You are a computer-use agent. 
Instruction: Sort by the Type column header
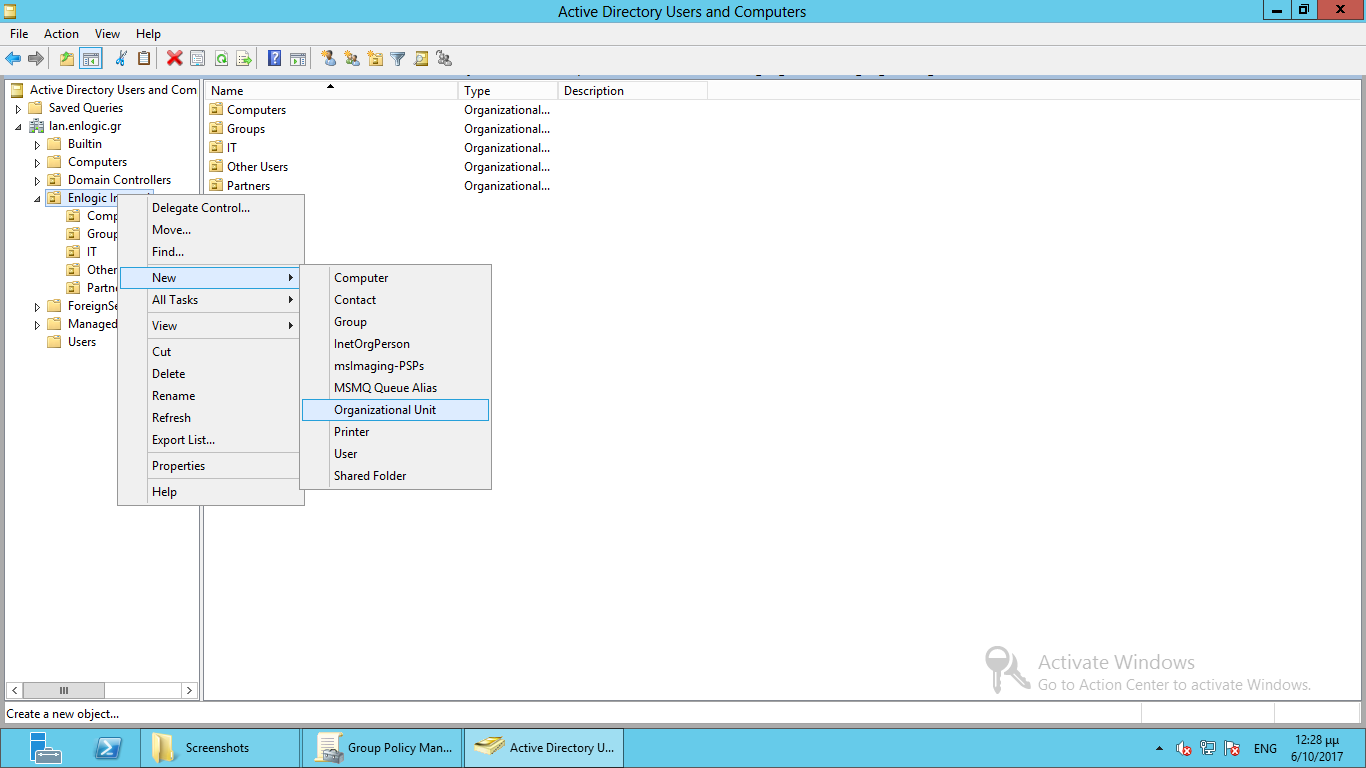click(x=508, y=91)
